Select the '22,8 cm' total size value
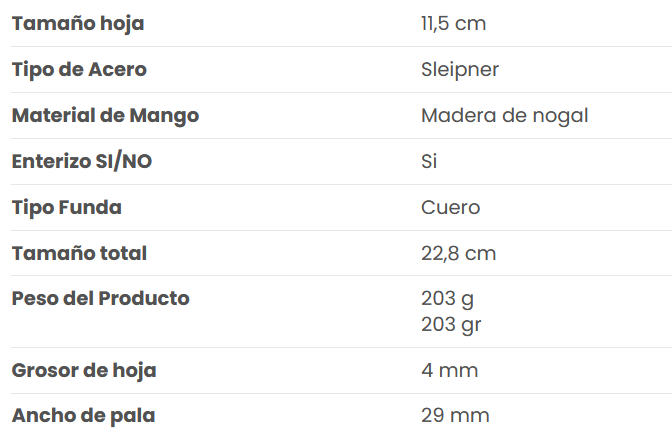This screenshot has height=433, width=672. tap(459, 253)
